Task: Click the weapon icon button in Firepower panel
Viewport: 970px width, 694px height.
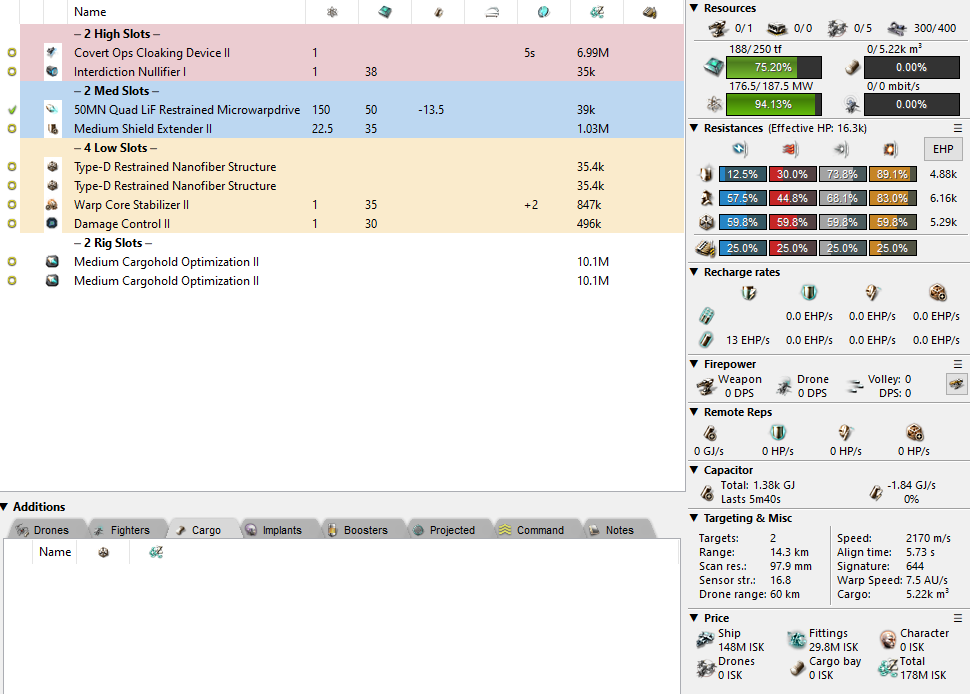Action: coord(956,383)
